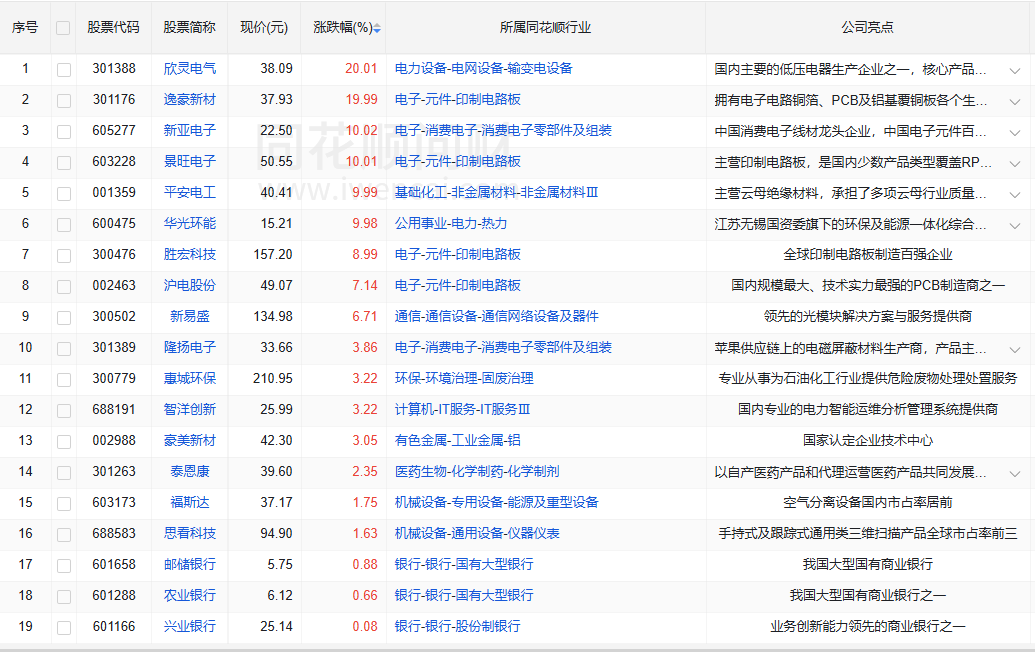Check the 农业银行 row checkbox
This screenshot has width=1035, height=652.
click(64, 597)
